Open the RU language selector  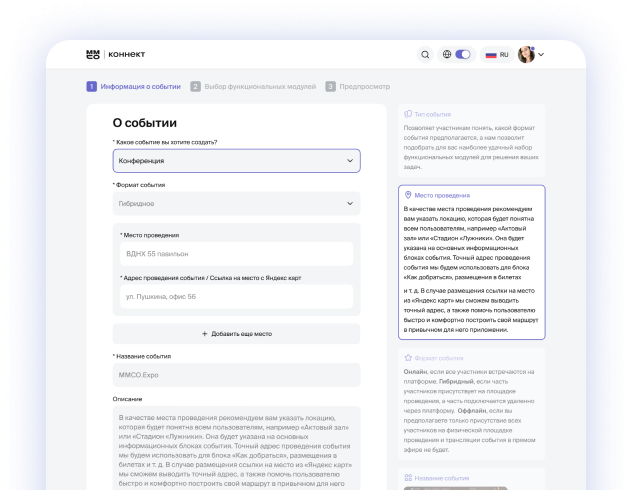pyautogui.click(x=497, y=55)
